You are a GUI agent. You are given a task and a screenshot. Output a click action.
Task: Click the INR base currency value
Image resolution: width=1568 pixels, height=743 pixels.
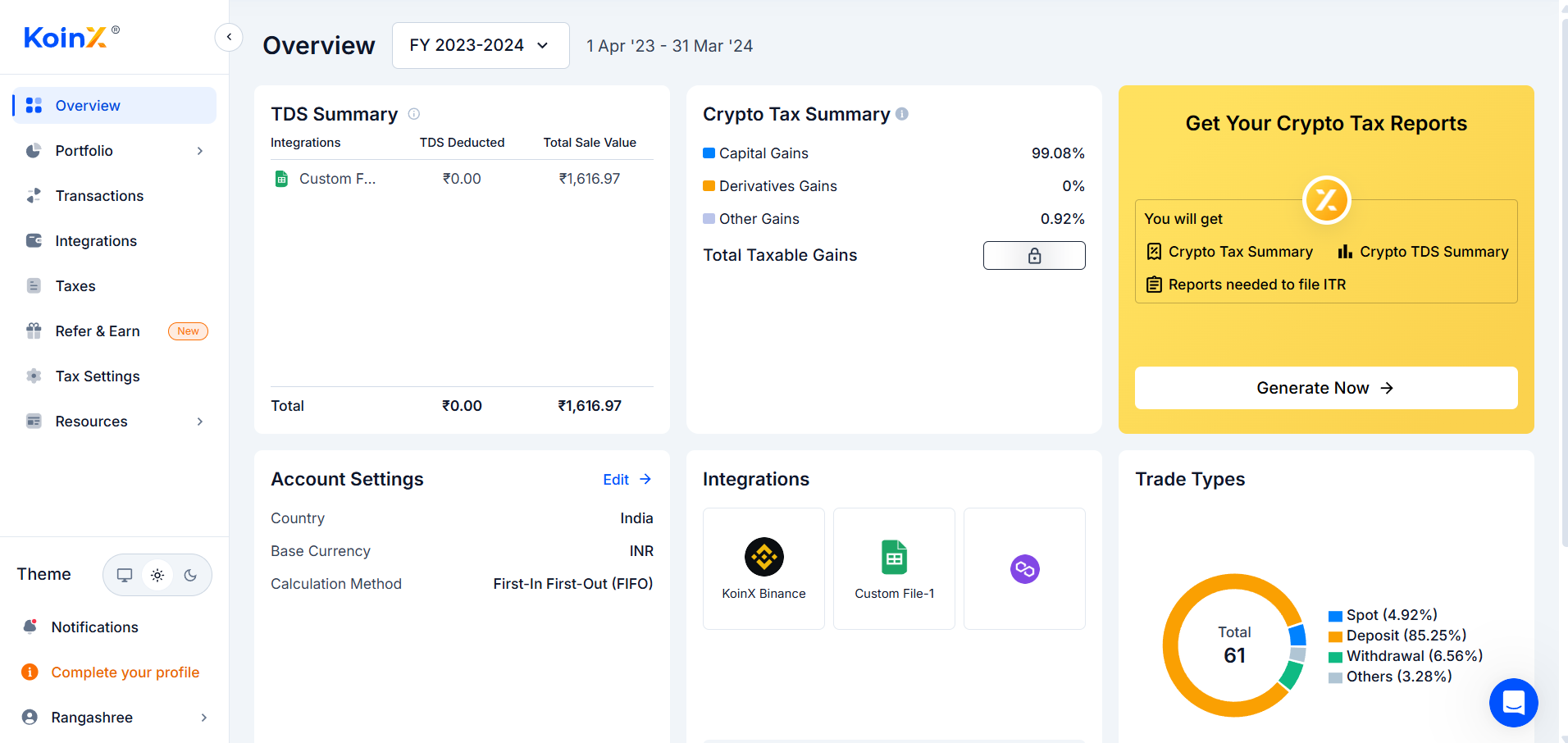point(641,550)
